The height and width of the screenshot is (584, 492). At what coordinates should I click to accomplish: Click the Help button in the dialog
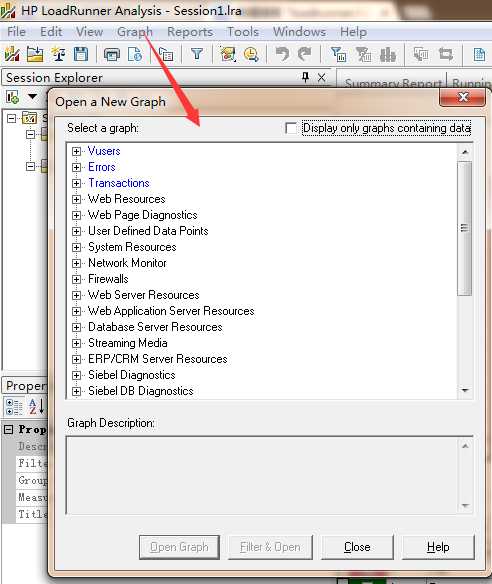pos(438,547)
